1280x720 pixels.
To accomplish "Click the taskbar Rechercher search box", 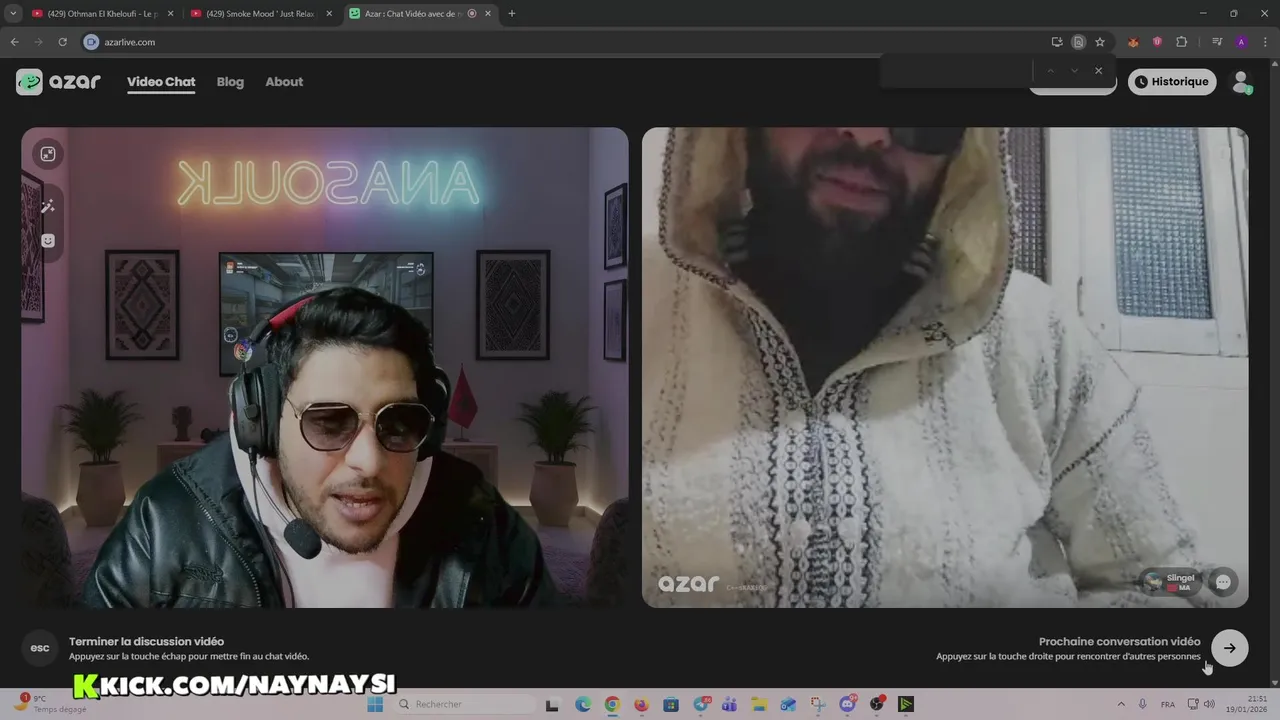I will (465, 704).
